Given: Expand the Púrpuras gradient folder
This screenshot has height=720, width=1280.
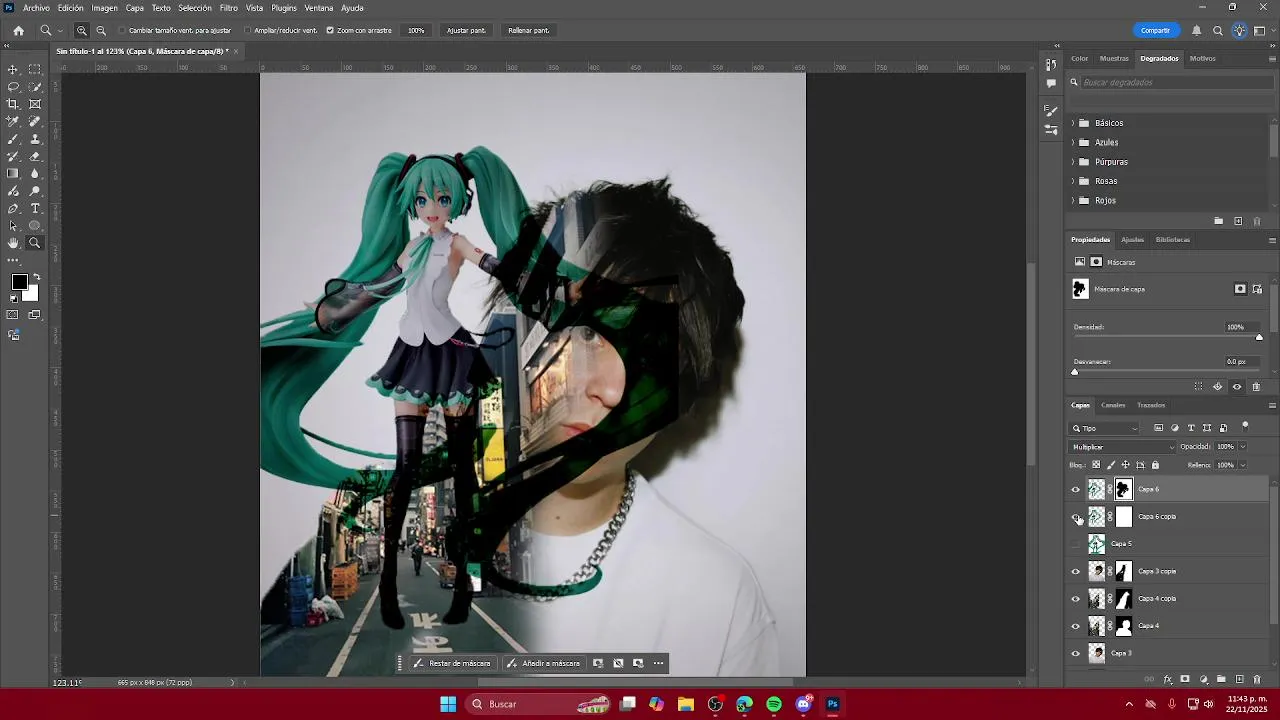Looking at the screenshot, I should (1073, 162).
